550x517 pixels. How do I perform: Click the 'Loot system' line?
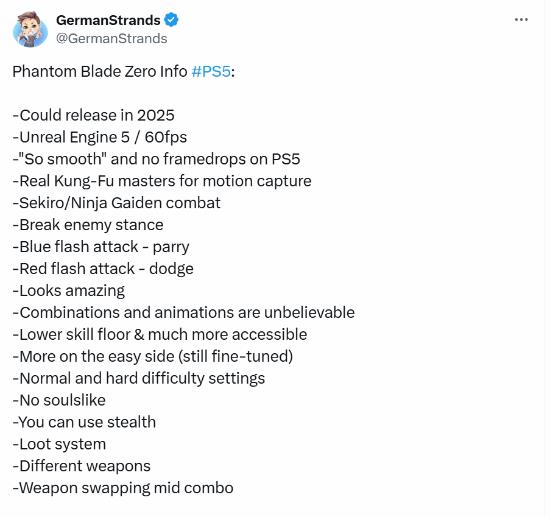click(x=59, y=444)
